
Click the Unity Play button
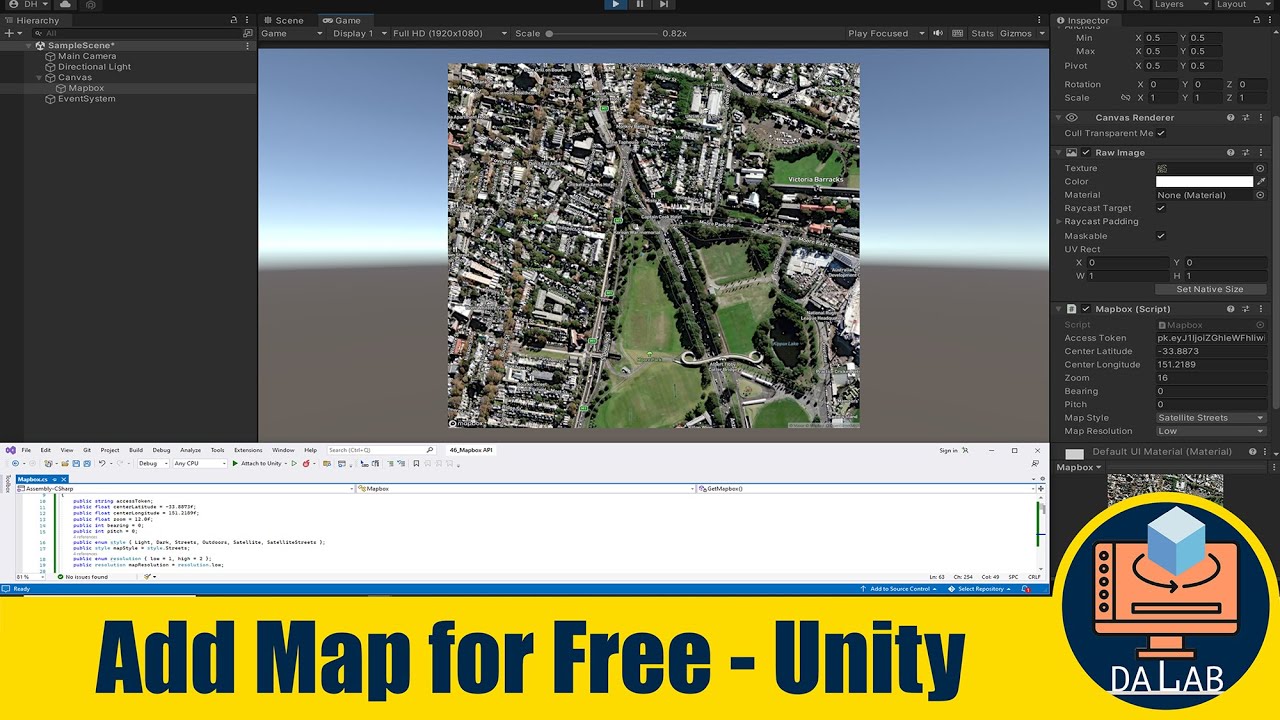[615, 4]
